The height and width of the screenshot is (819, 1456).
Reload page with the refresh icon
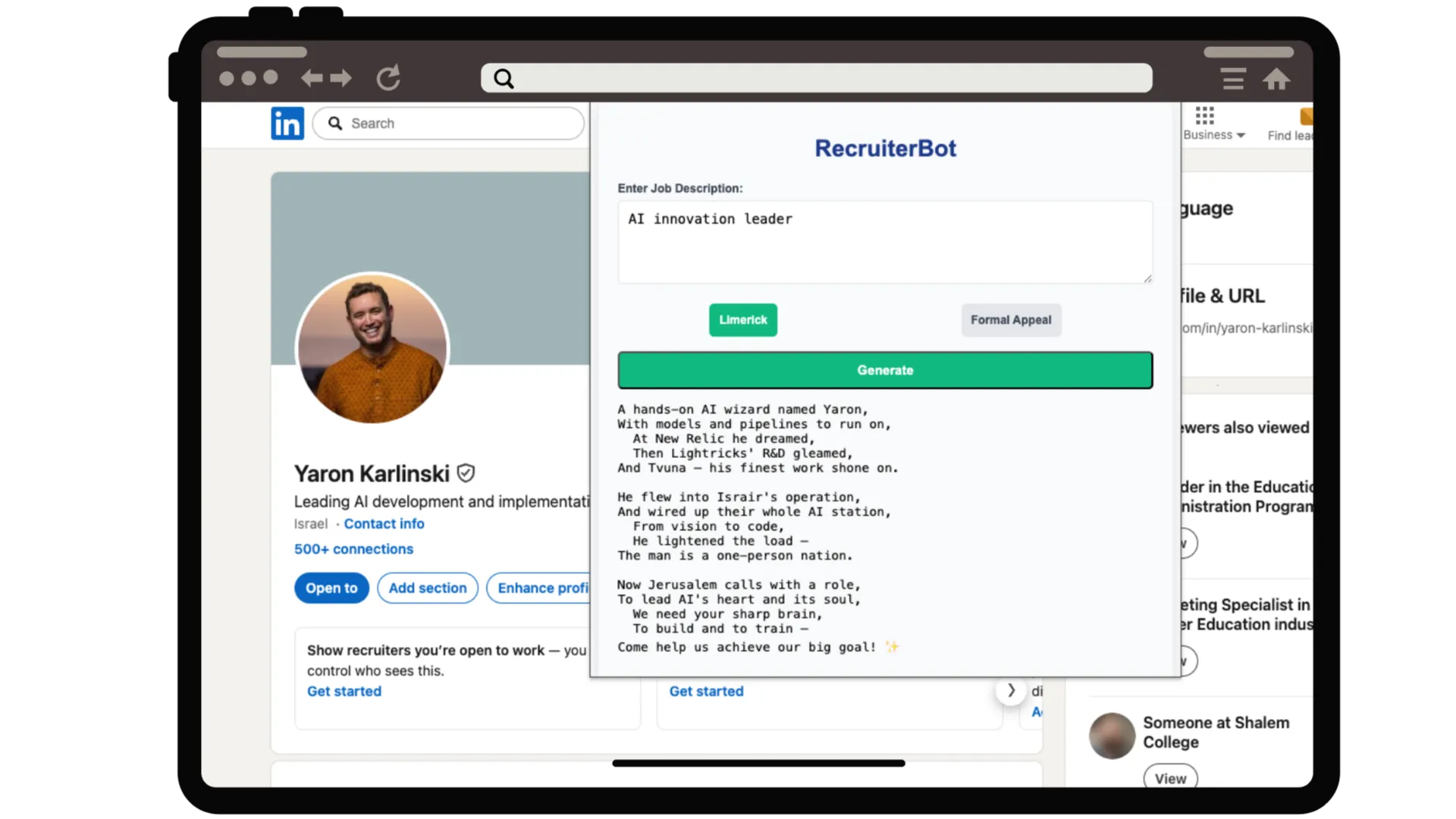(x=388, y=78)
